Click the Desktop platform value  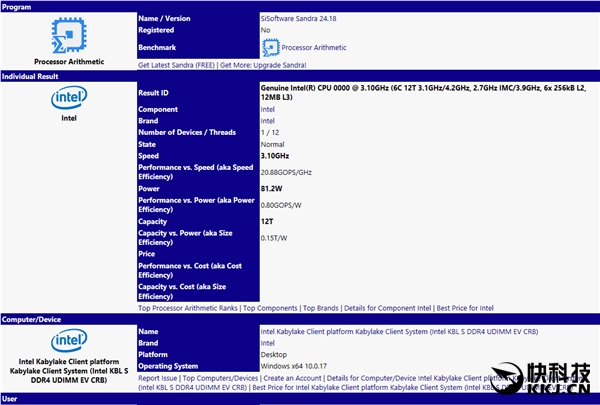274,354
